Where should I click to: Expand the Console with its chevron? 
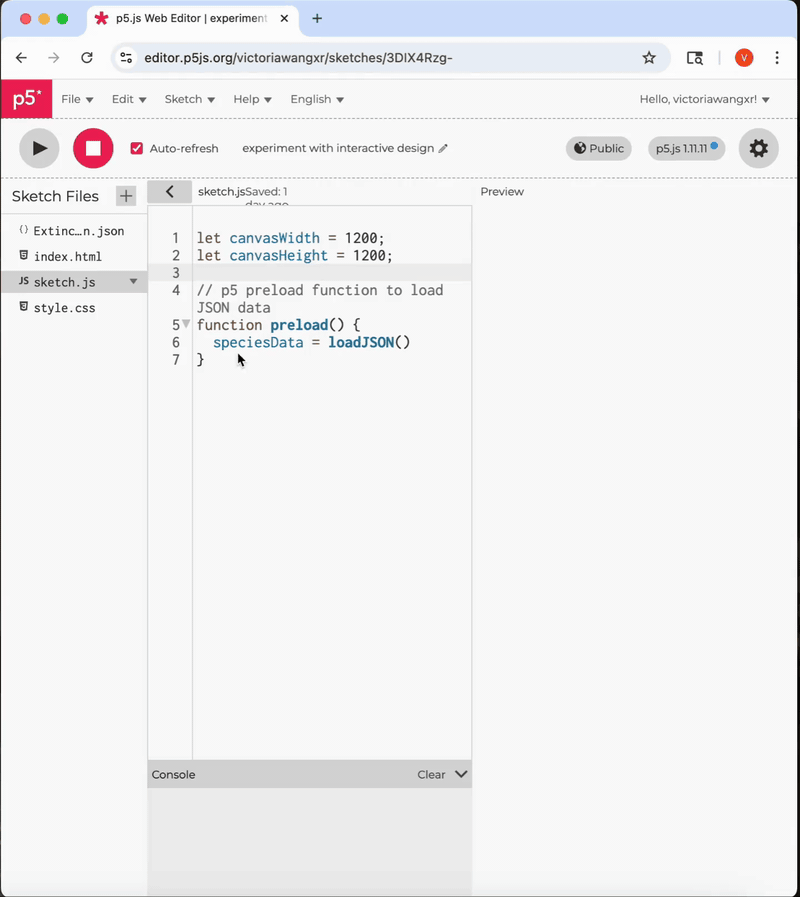pos(460,774)
